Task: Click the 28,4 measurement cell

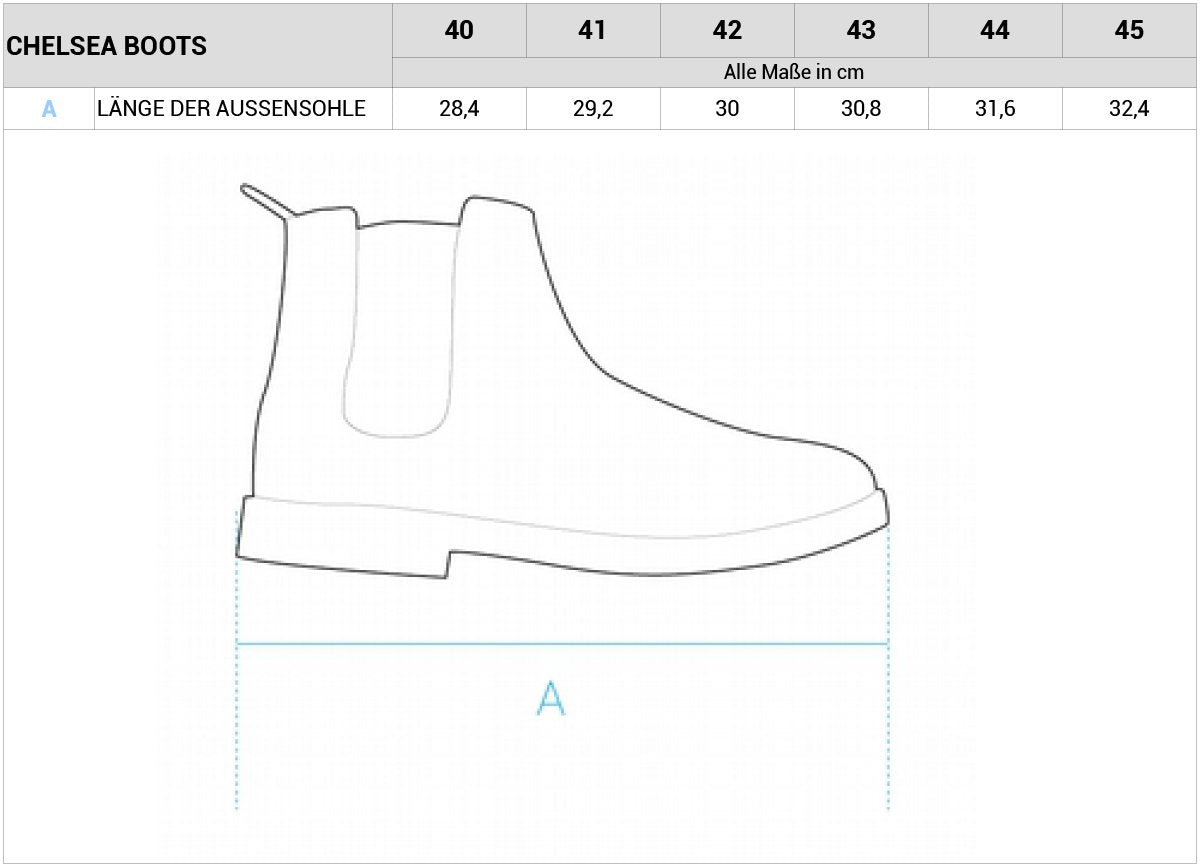Action: pyautogui.click(x=459, y=109)
